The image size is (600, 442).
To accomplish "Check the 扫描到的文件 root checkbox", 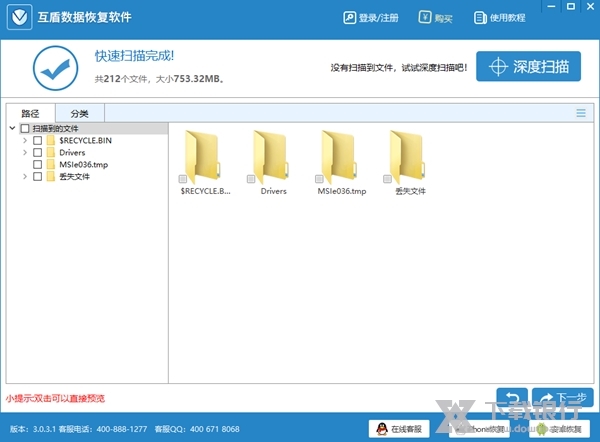I will click(x=25, y=128).
